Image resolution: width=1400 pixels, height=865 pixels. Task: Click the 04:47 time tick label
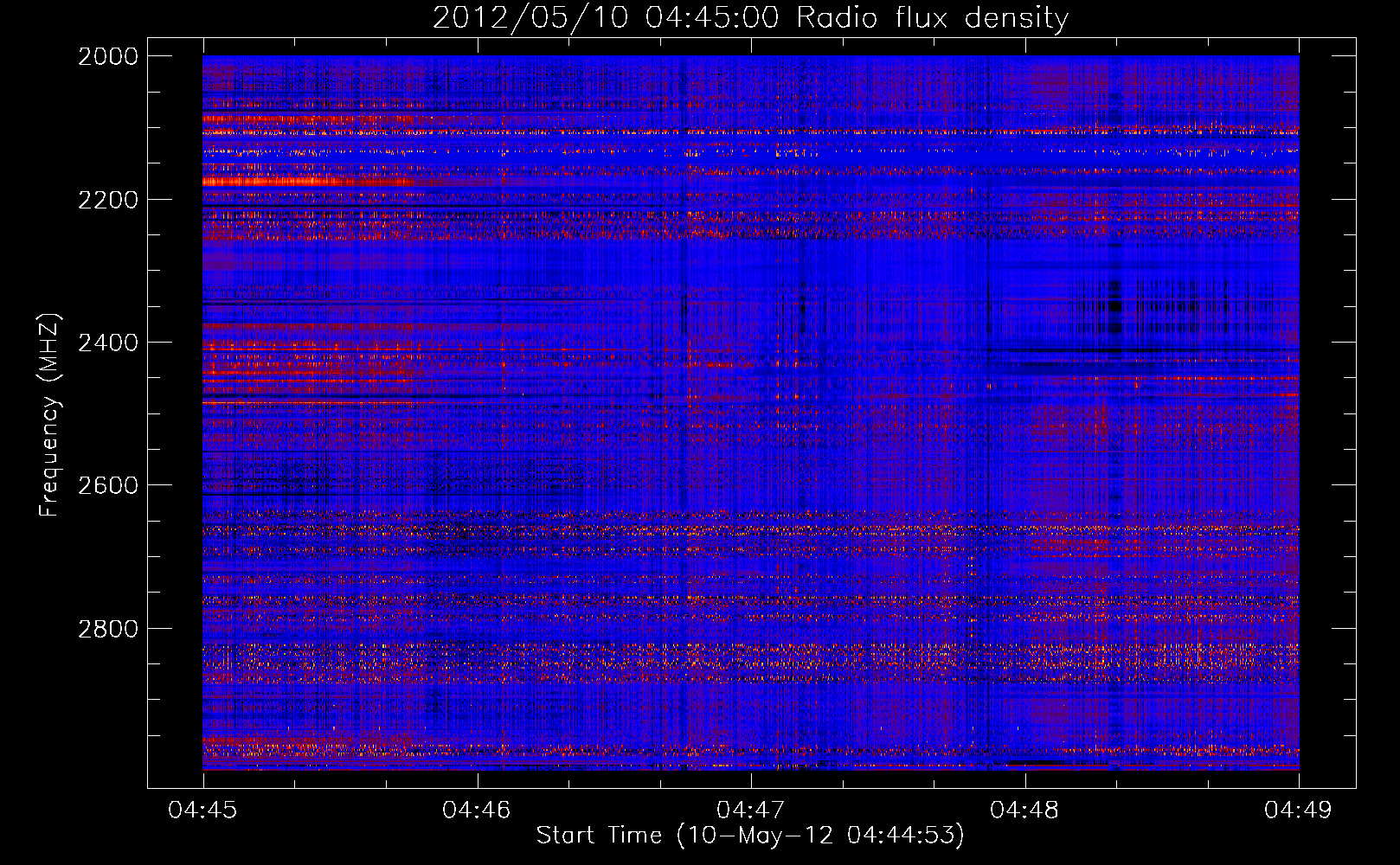click(x=751, y=810)
